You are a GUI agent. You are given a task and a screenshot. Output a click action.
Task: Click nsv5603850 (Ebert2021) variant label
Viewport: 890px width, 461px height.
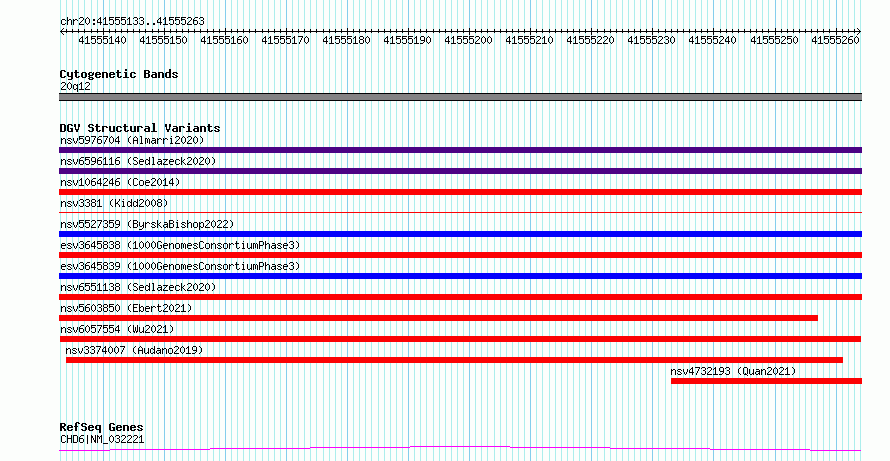(126, 308)
